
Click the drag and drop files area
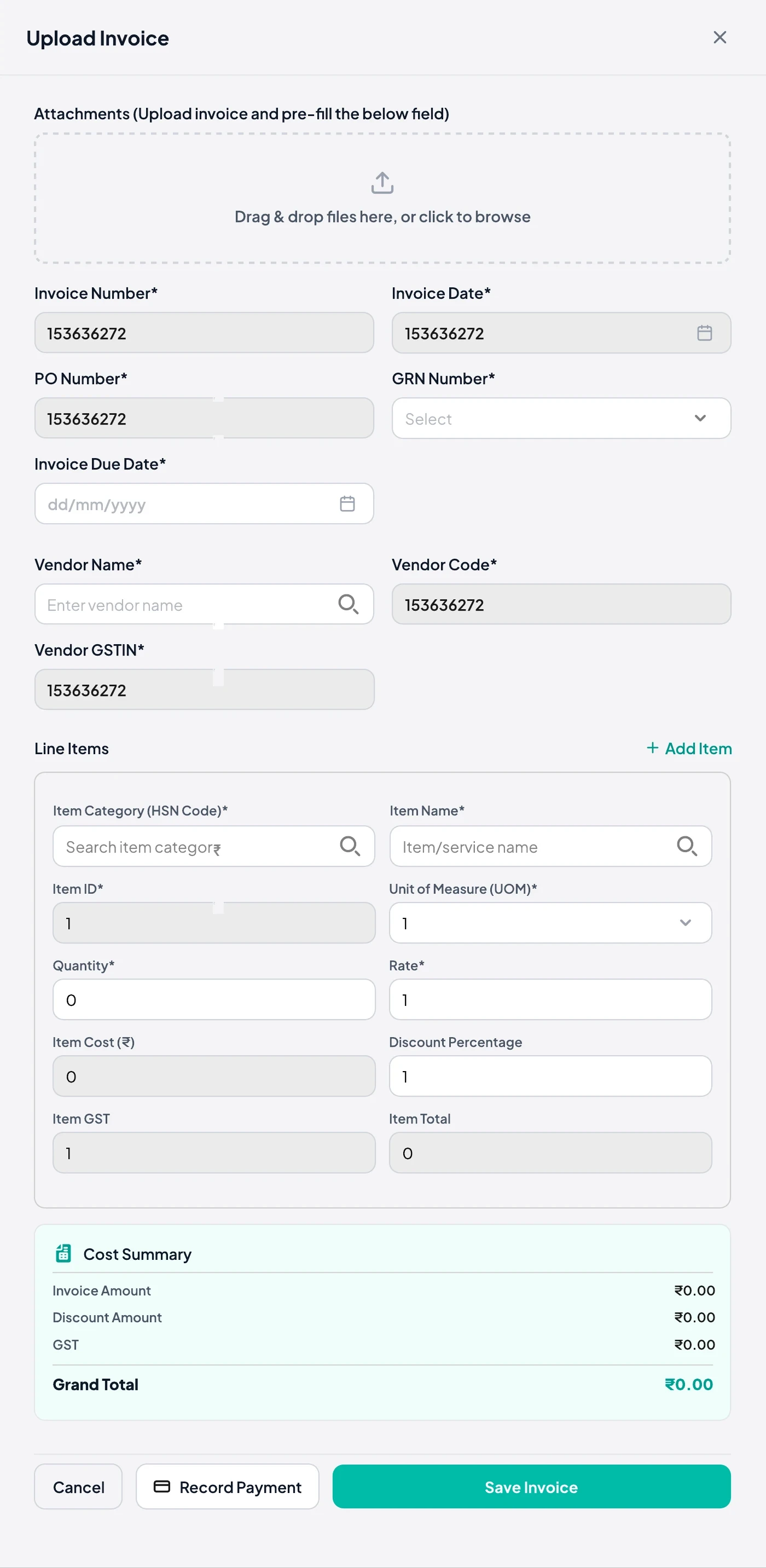pos(382,199)
